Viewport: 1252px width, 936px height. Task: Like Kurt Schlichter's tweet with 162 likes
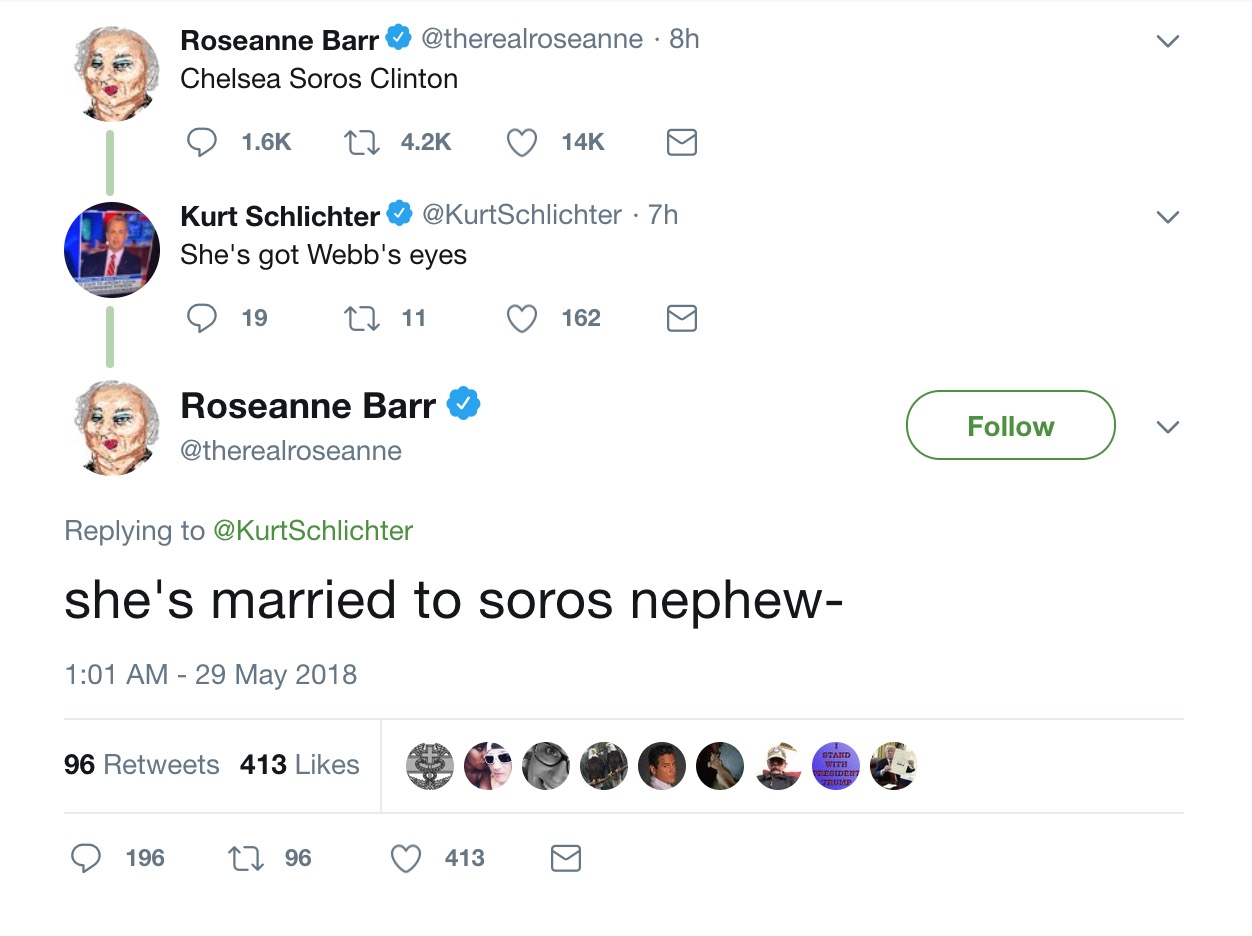(x=521, y=318)
